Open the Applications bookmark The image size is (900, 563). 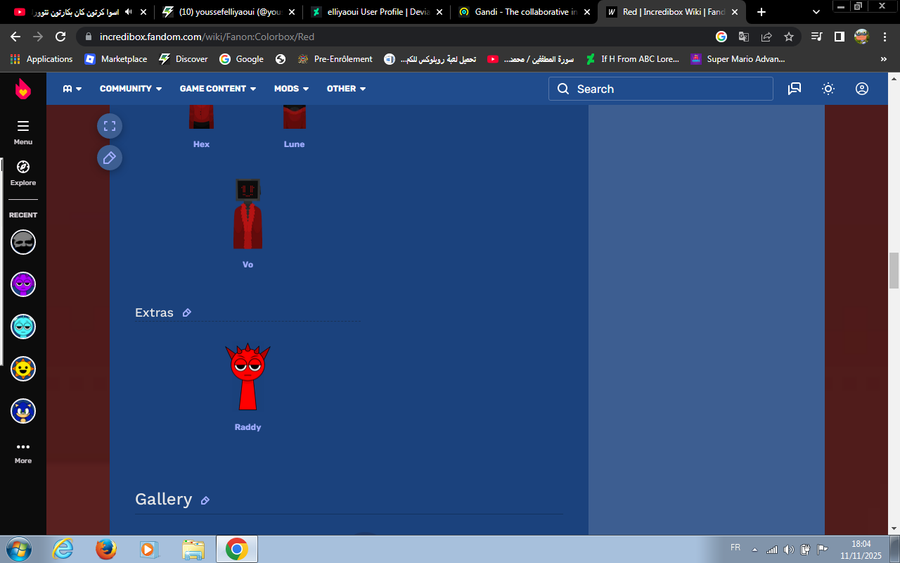coord(41,59)
